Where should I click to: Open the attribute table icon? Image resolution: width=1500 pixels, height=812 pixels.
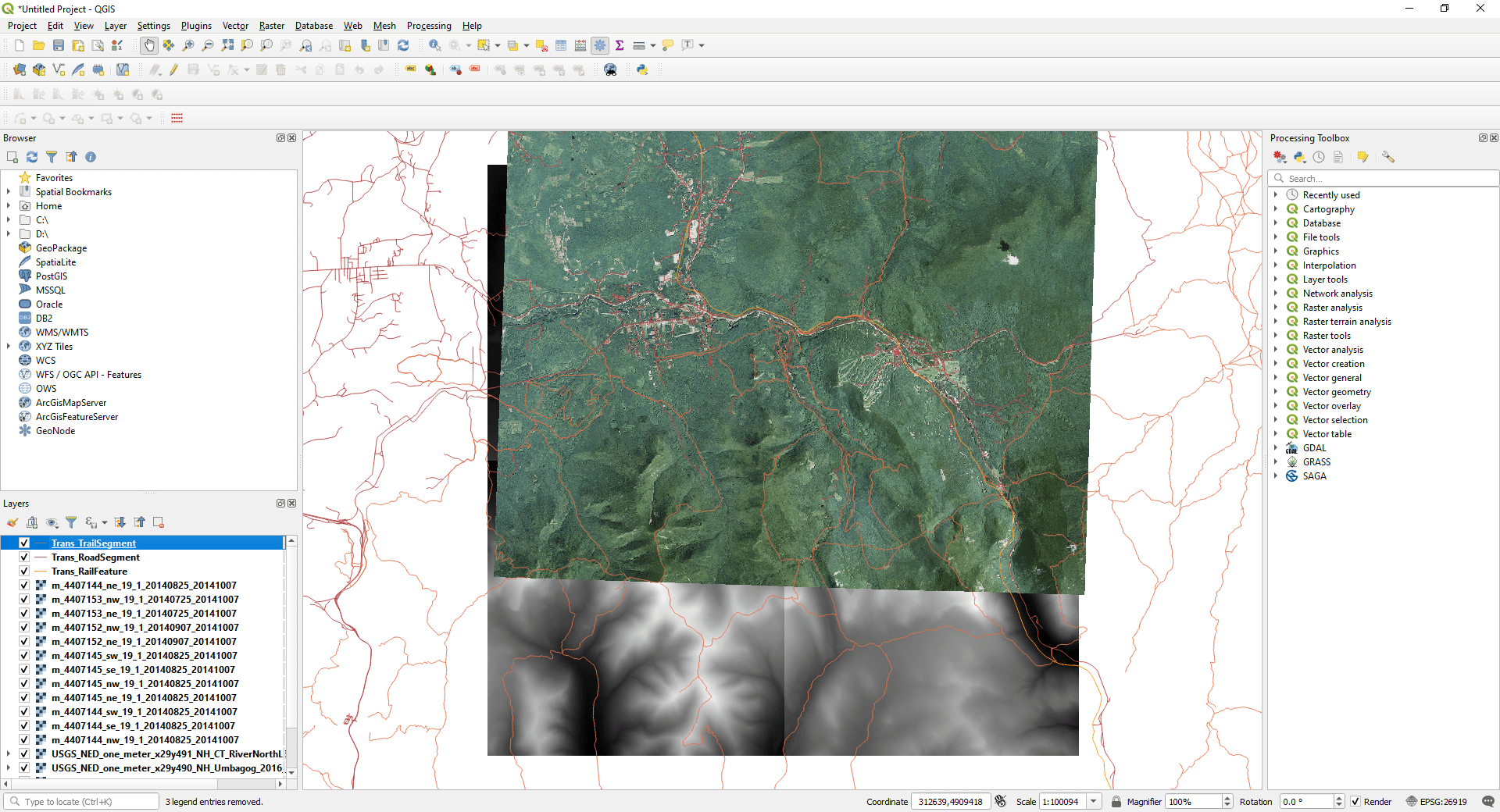tap(561, 45)
